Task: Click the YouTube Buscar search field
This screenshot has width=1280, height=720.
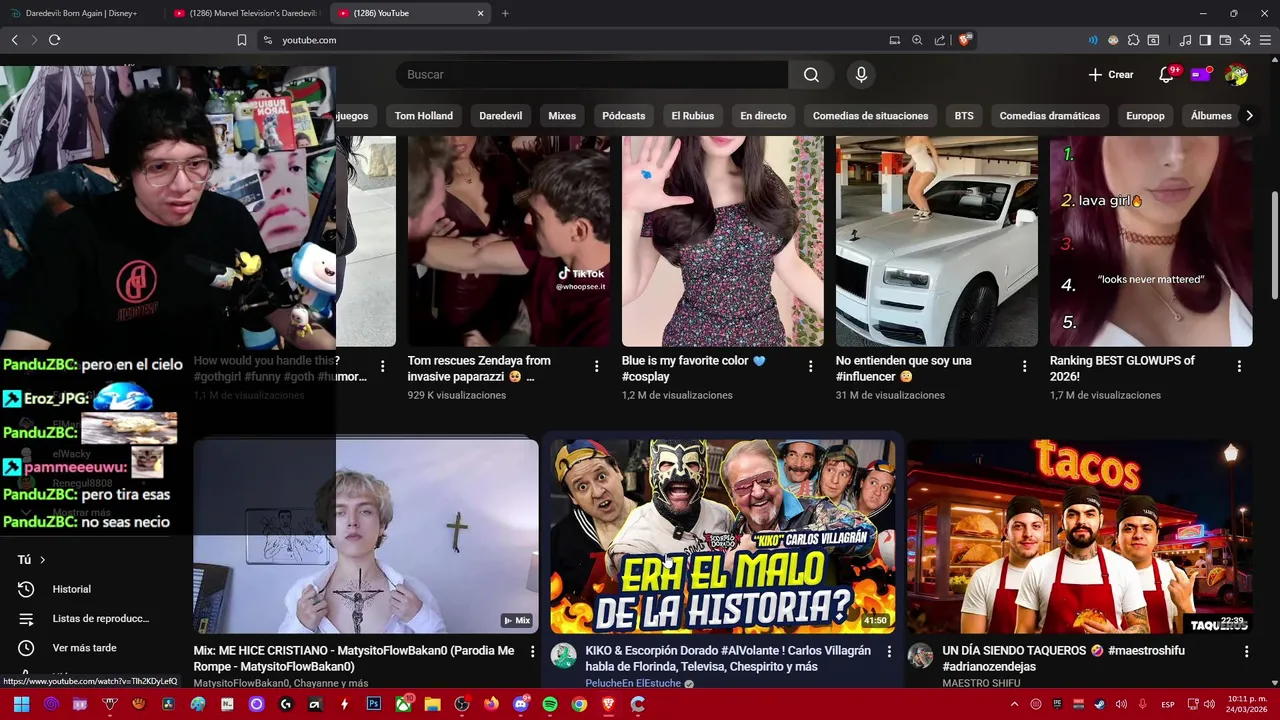Action: (591, 75)
